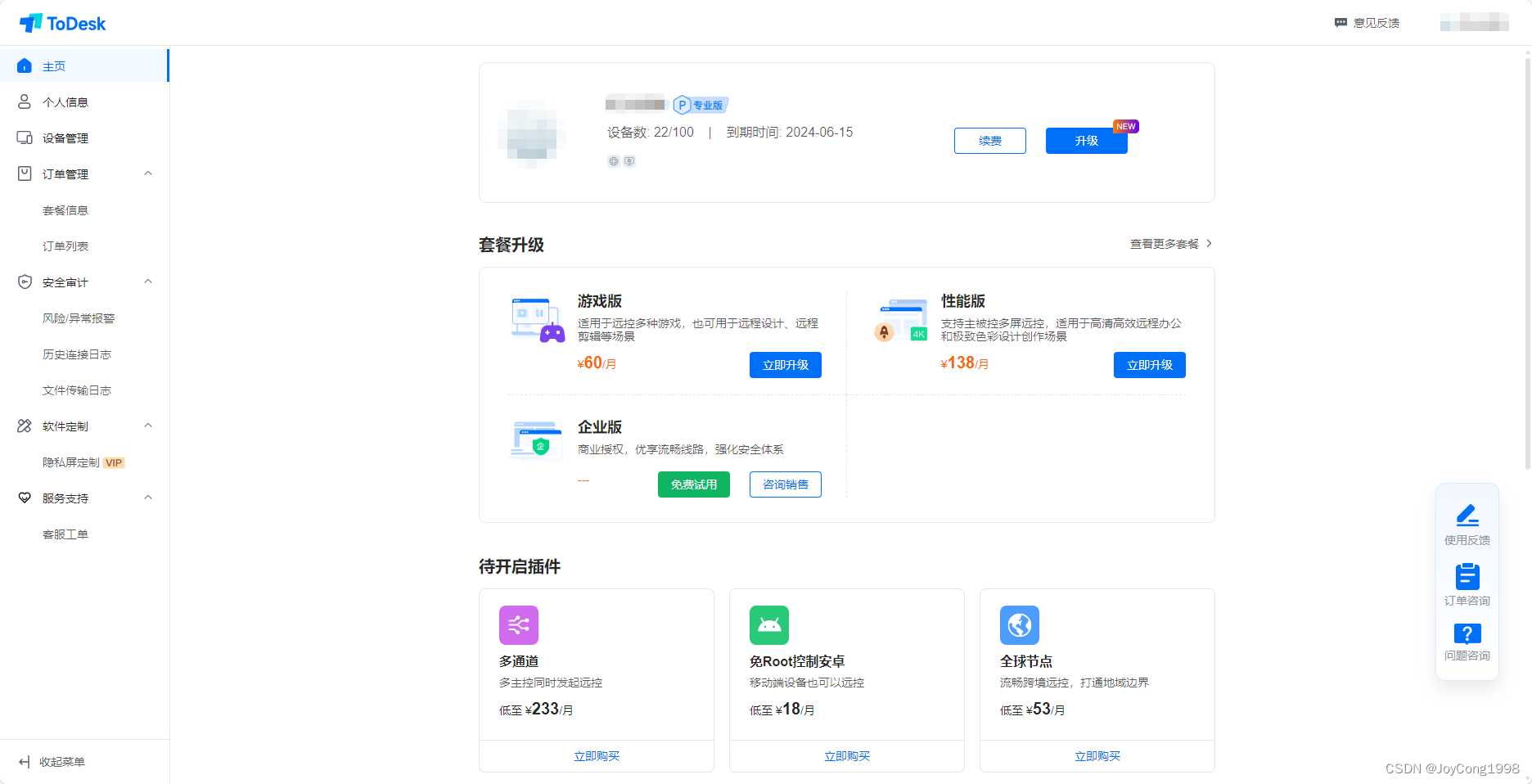Viewport: 1532px width, 784px height.
Task: Click the ¥138/月 price text
Action: coord(965,363)
